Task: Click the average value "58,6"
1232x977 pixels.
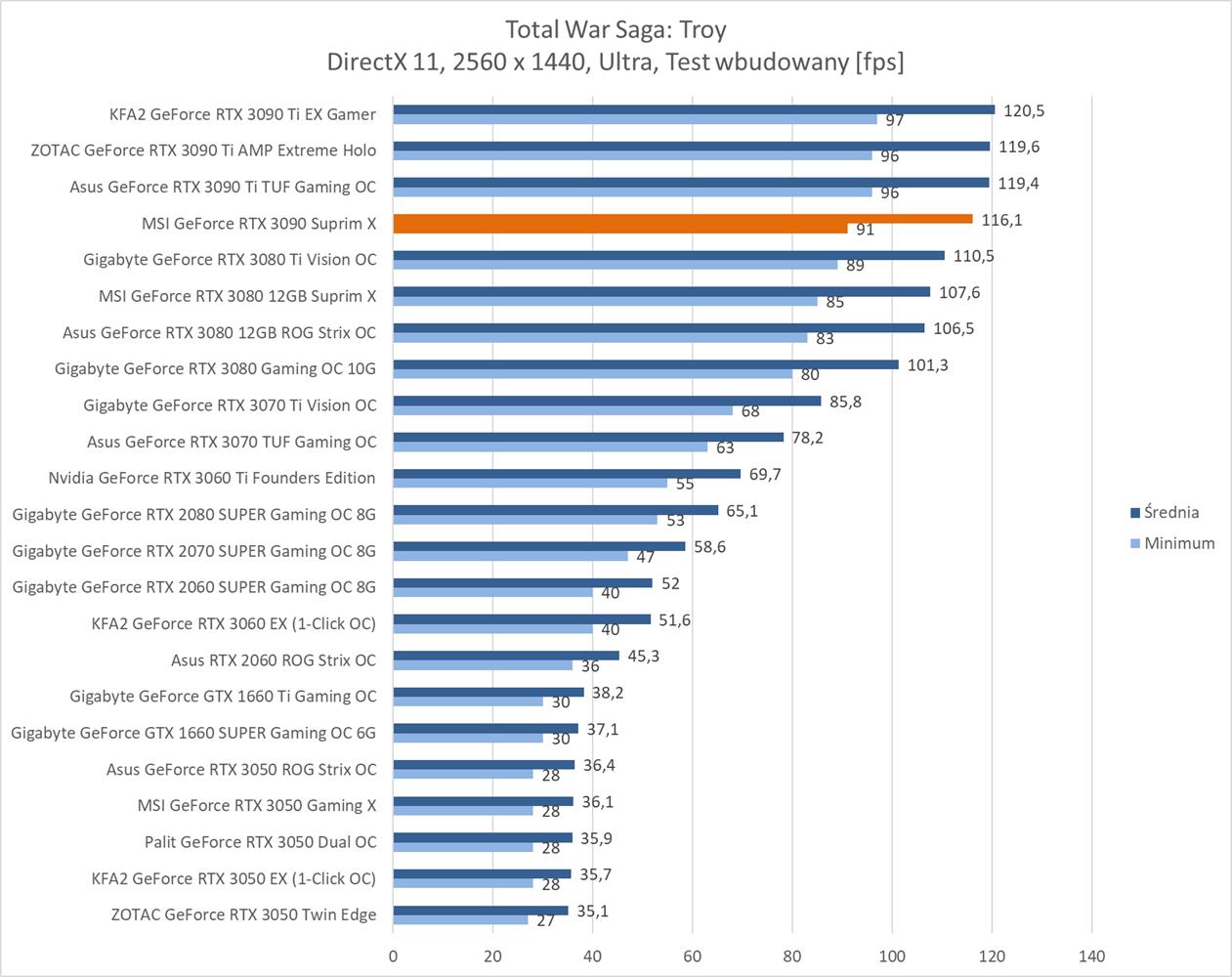Action: pyautogui.click(x=709, y=547)
